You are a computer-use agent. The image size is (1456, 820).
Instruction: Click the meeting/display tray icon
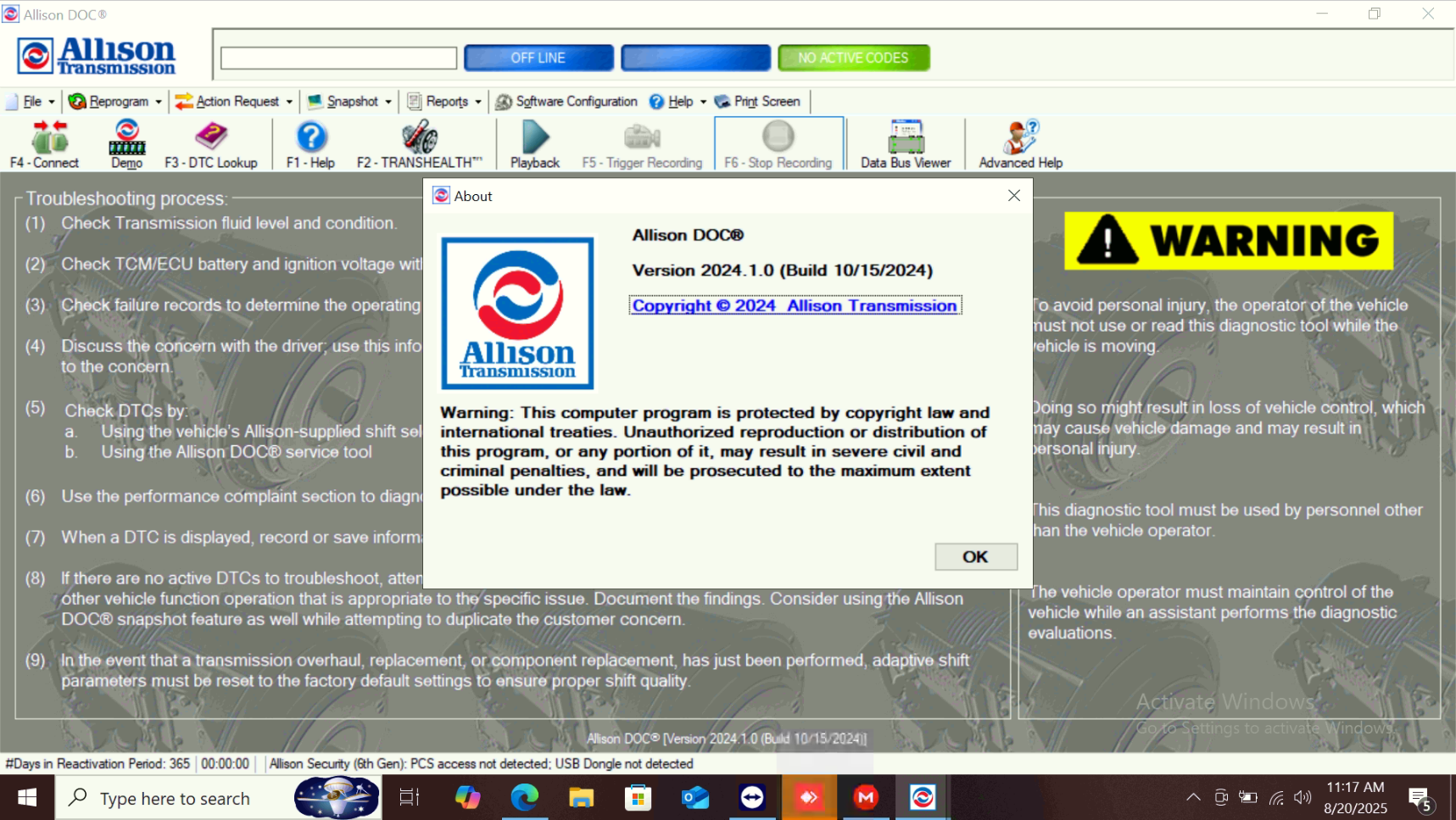pos(1221,797)
